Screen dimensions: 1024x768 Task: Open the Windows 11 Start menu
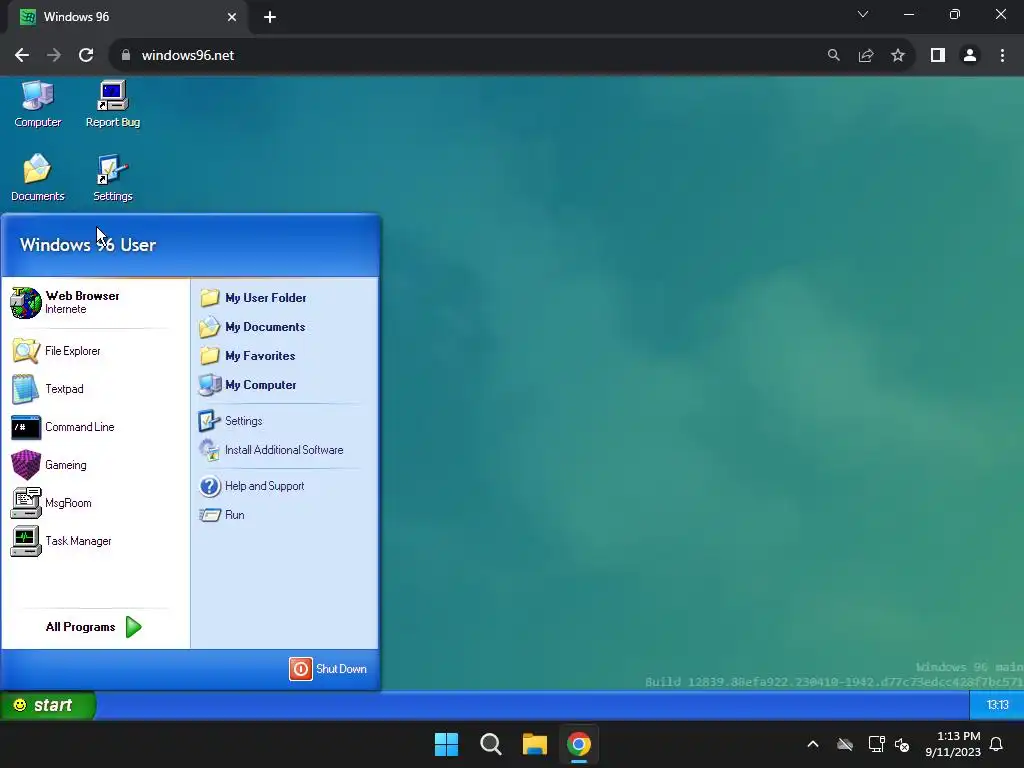tap(447, 744)
